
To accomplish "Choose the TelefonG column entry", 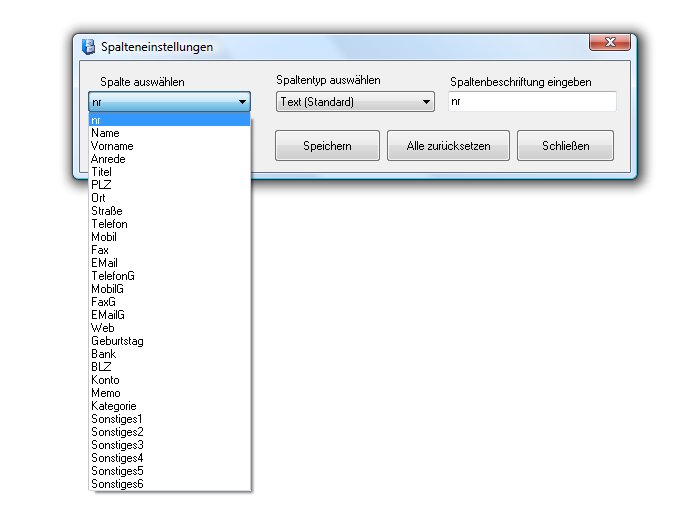I will (112, 276).
